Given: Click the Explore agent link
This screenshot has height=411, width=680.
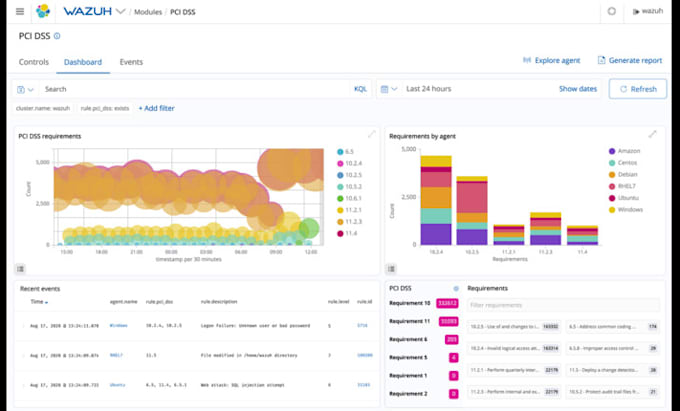Looking at the screenshot, I should pyautogui.click(x=557, y=60).
